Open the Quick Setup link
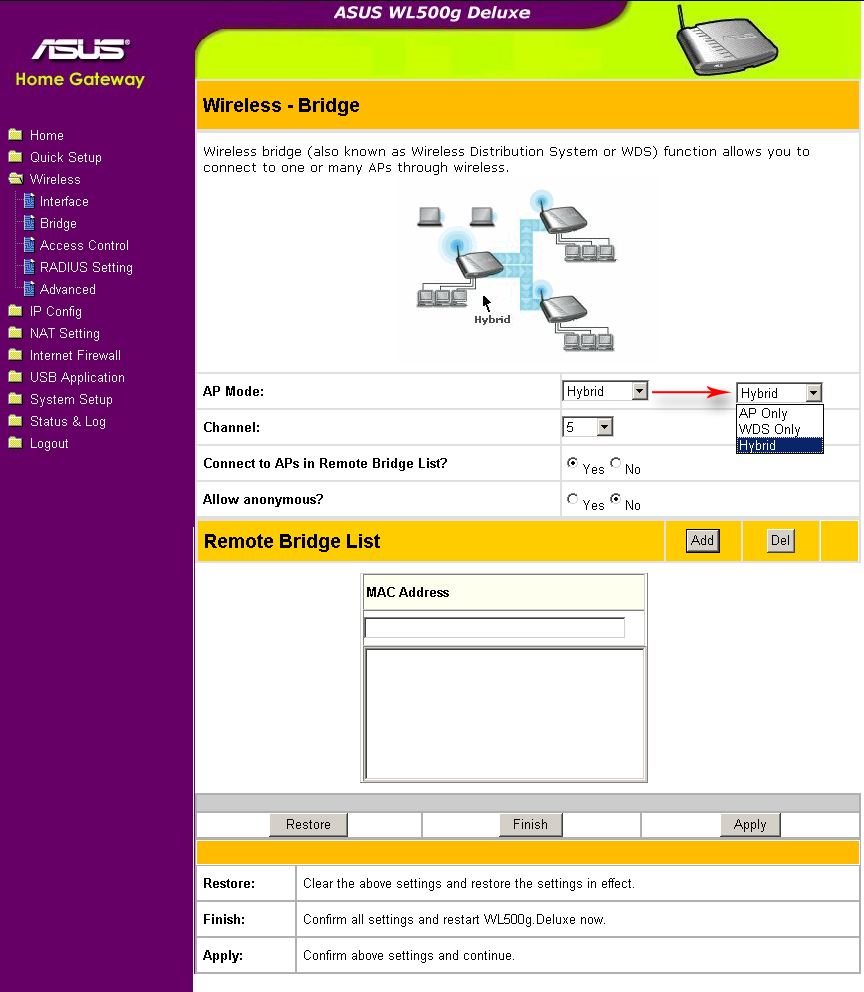Viewport: 864px width, 992px height. [x=66, y=158]
